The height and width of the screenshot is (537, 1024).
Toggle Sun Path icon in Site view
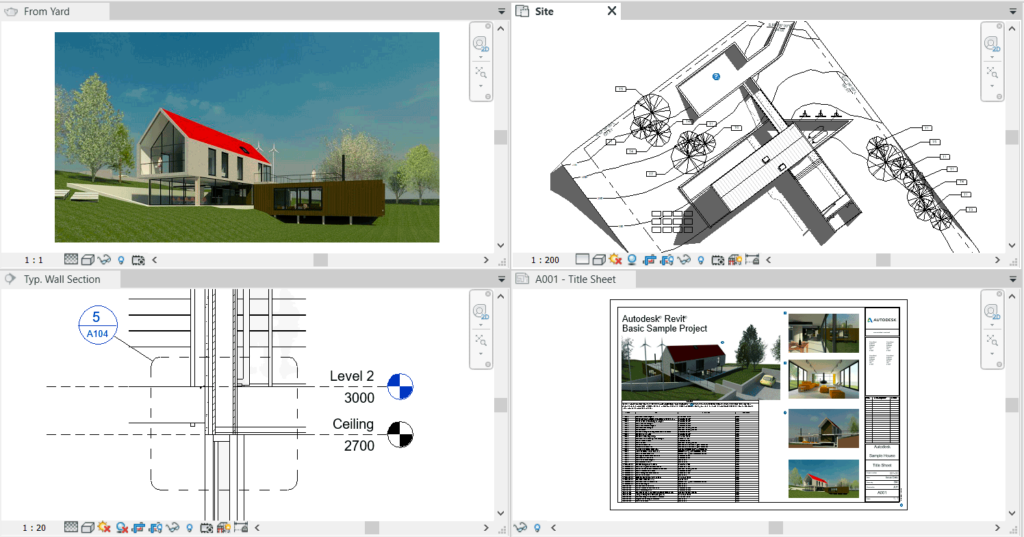click(x=615, y=259)
